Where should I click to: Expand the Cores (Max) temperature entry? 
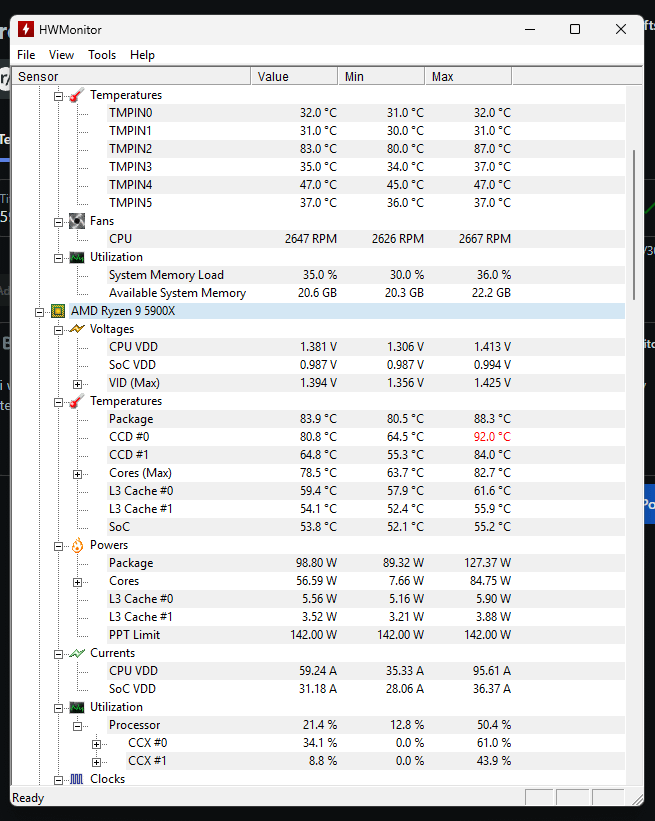tap(77, 474)
